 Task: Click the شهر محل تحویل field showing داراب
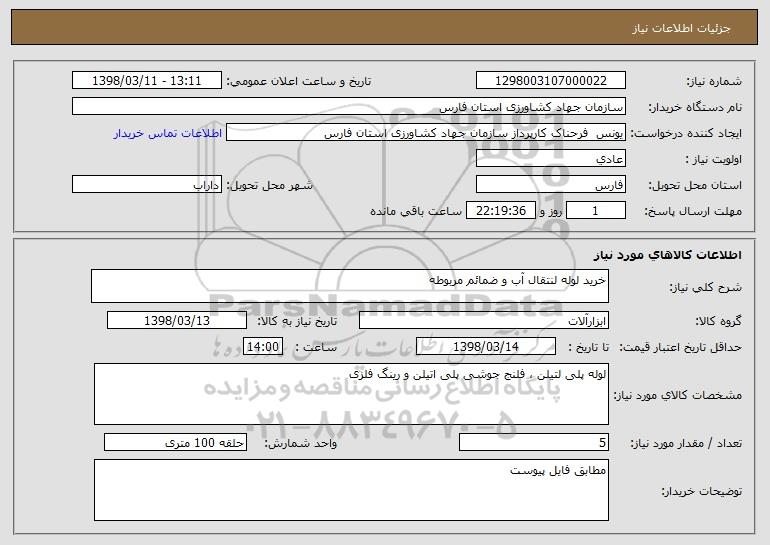point(147,185)
